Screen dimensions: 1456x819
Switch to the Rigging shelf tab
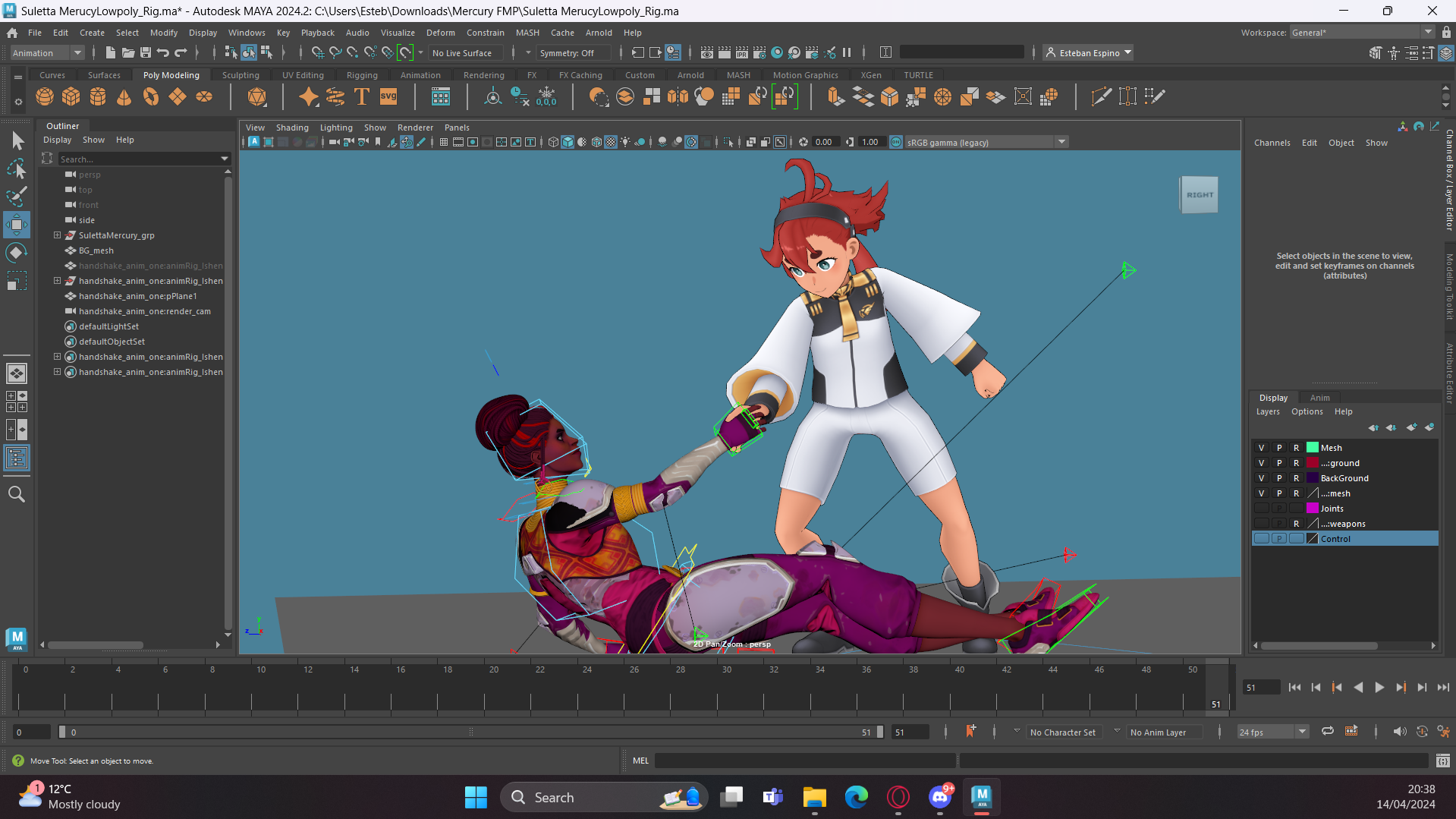pyautogui.click(x=362, y=75)
